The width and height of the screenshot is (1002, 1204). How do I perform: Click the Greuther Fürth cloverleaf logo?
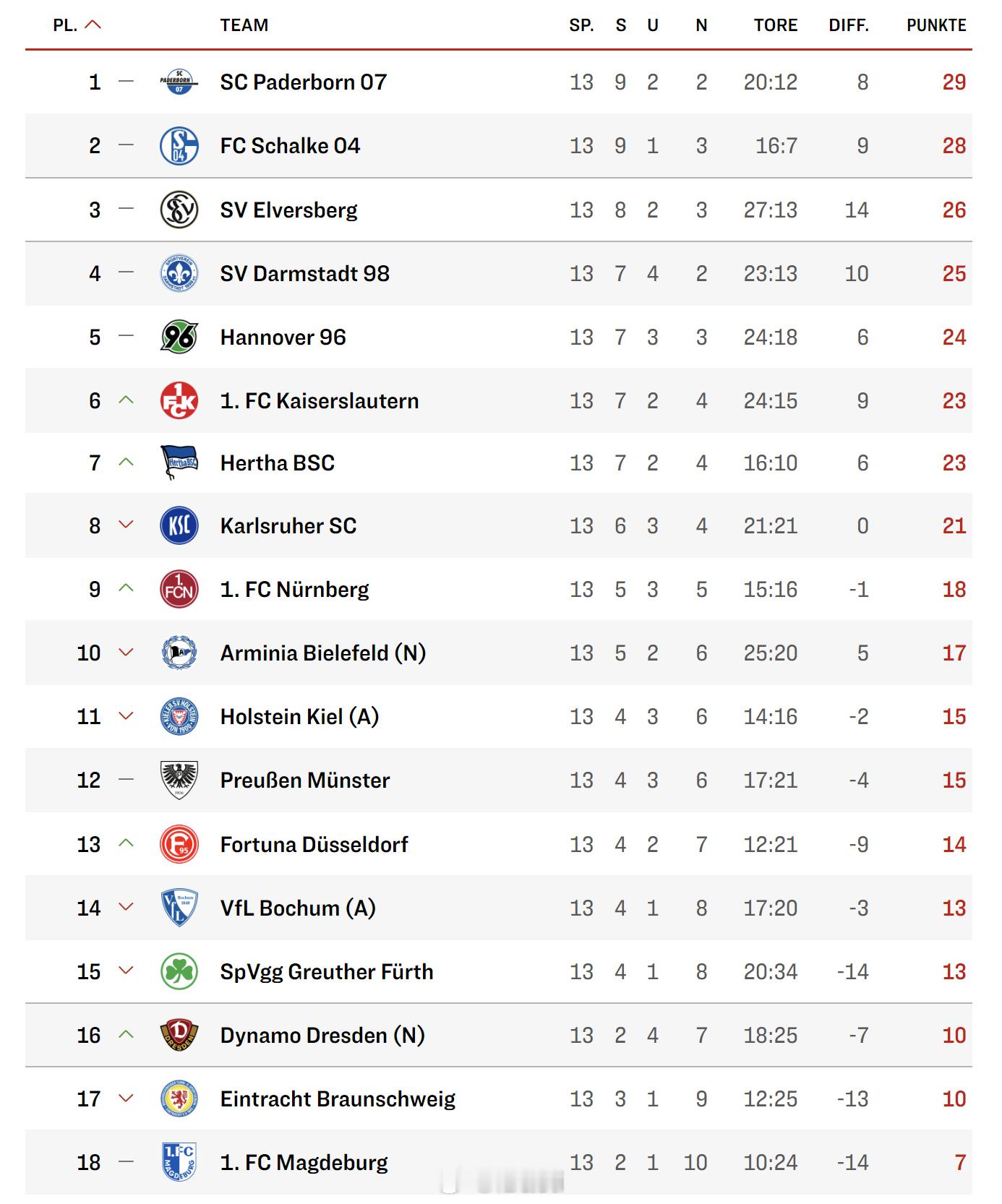179,971
